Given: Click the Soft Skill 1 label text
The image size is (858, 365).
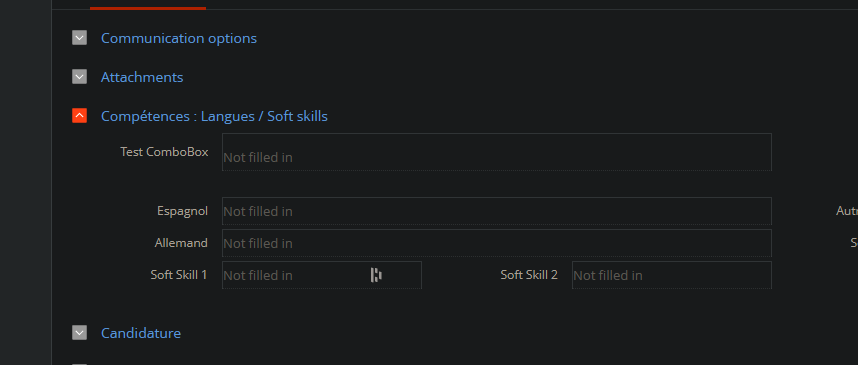Looking at the screenshot, I should (x=179, y=275).
